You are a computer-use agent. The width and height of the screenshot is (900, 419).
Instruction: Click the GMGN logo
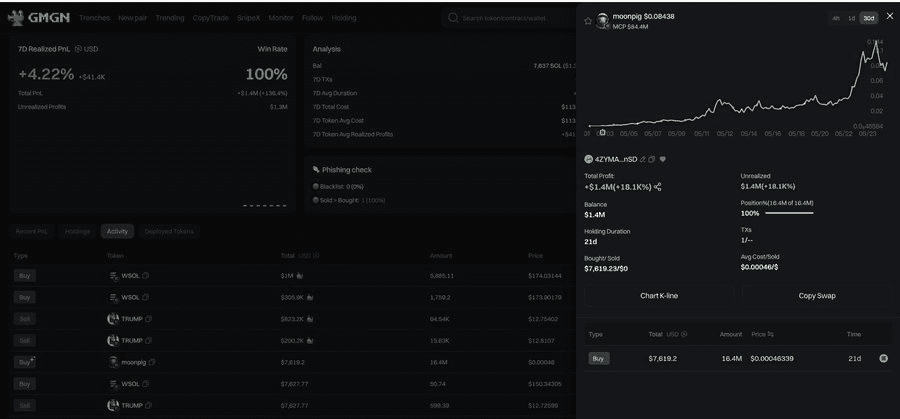click(x=39, y=17)
